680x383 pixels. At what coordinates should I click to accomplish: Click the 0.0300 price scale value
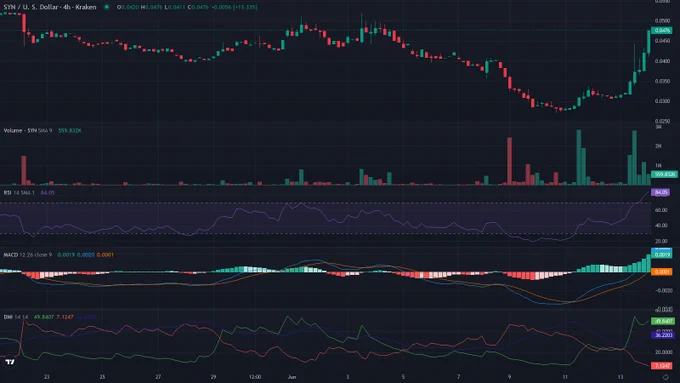tap(662, 101)
